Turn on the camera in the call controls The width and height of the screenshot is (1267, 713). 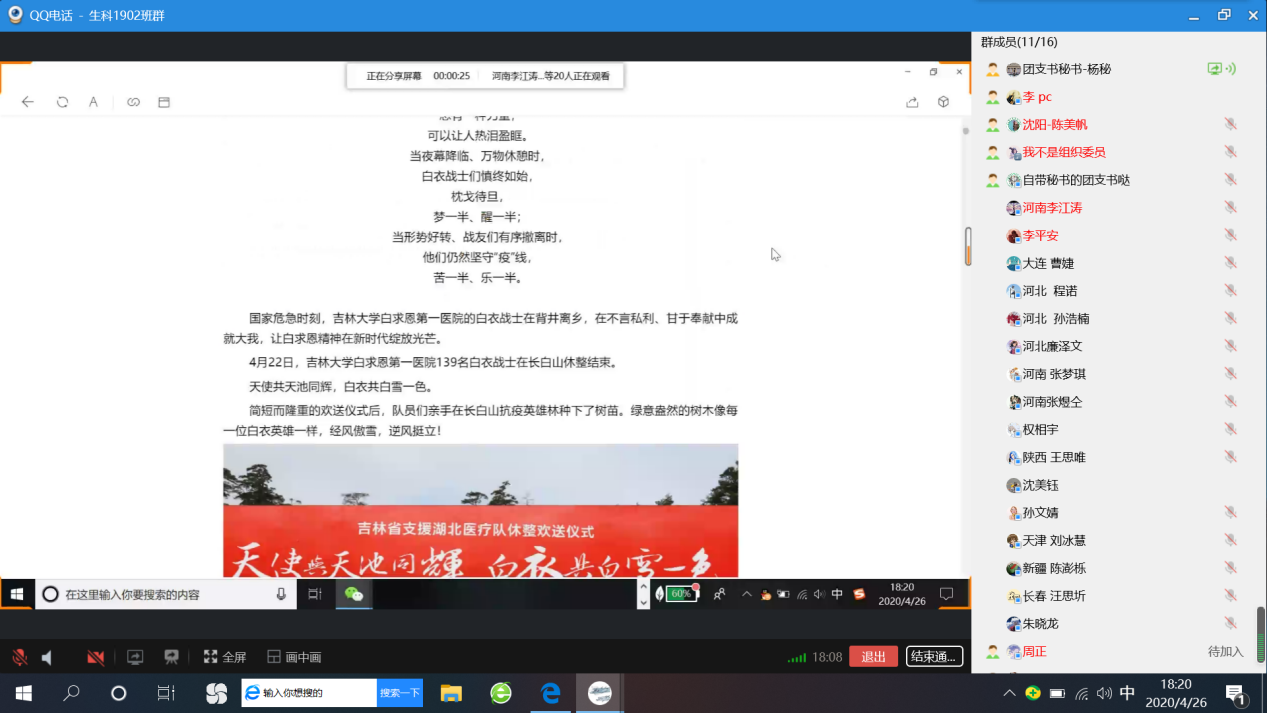tap(95, 657)
